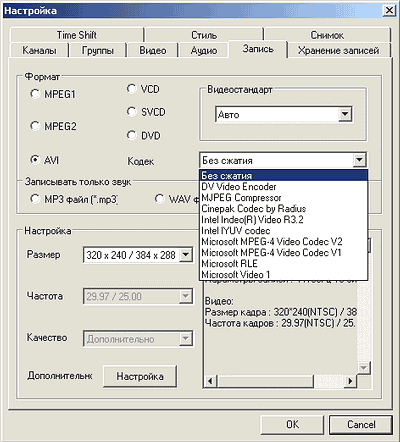This screenshot has height=442, width=400.
Task: Open the Видео tab
Action: pos(153,50)
